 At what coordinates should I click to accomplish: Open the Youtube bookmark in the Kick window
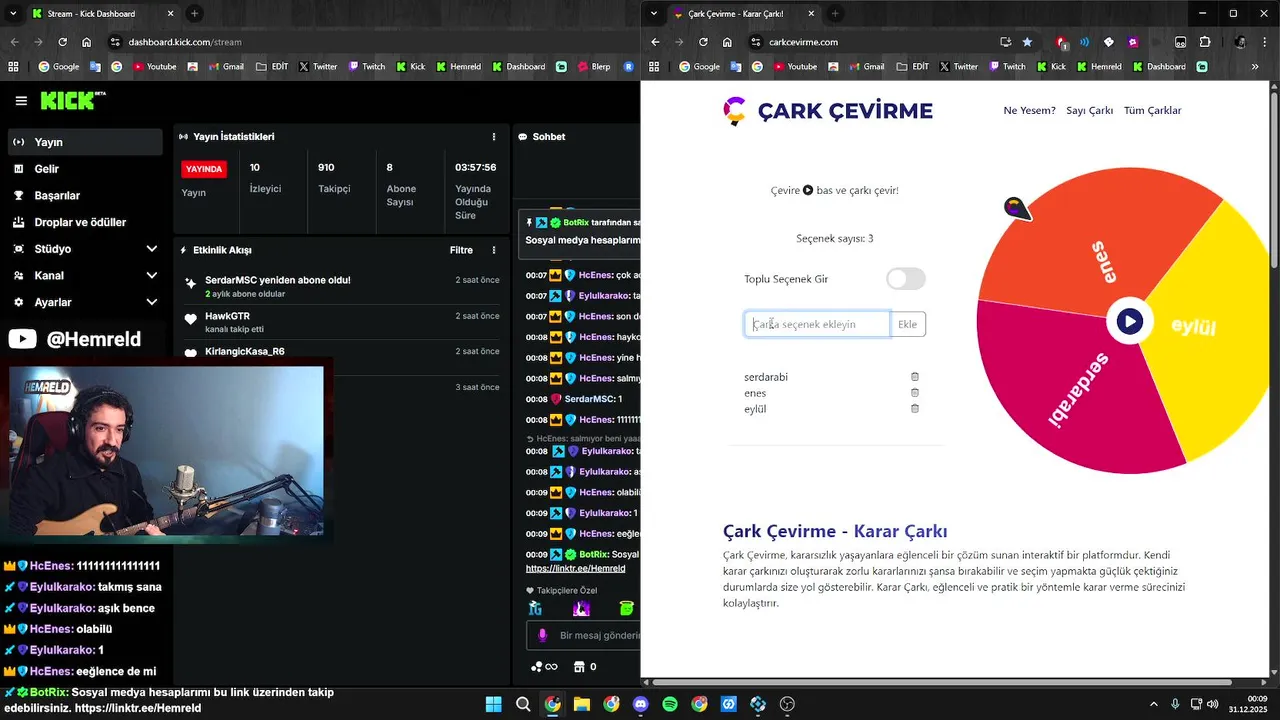click(x=153, y=67)
